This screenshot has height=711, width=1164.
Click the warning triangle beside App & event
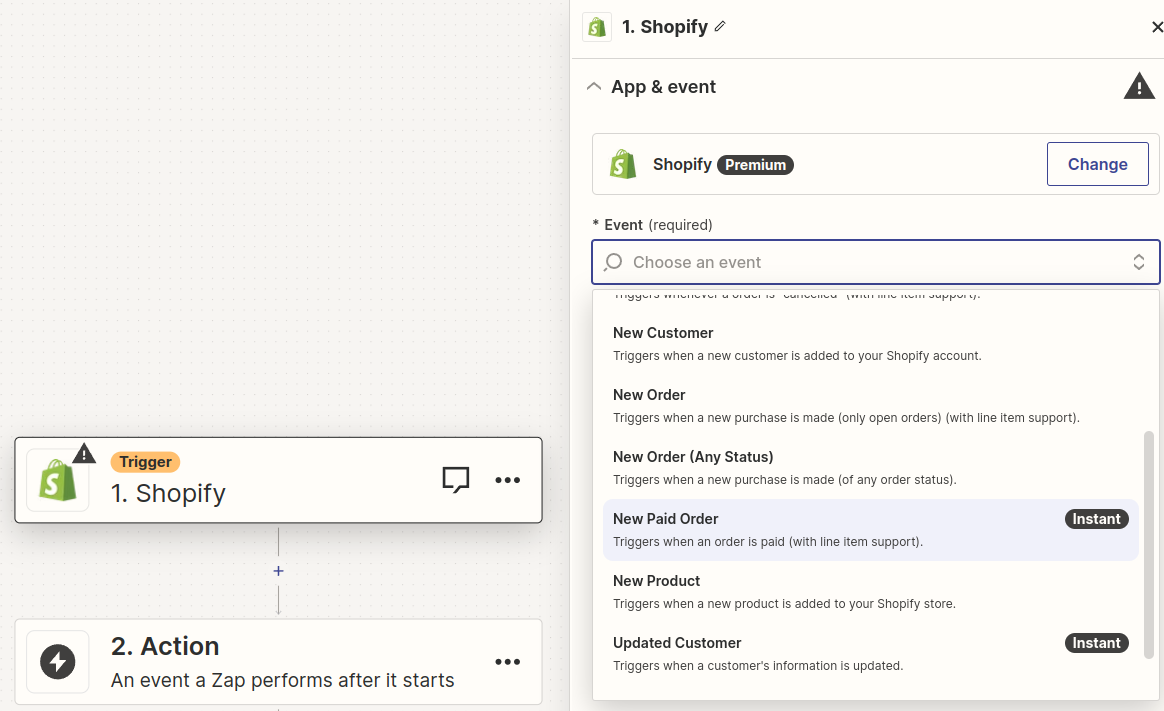pos(1139,86)
